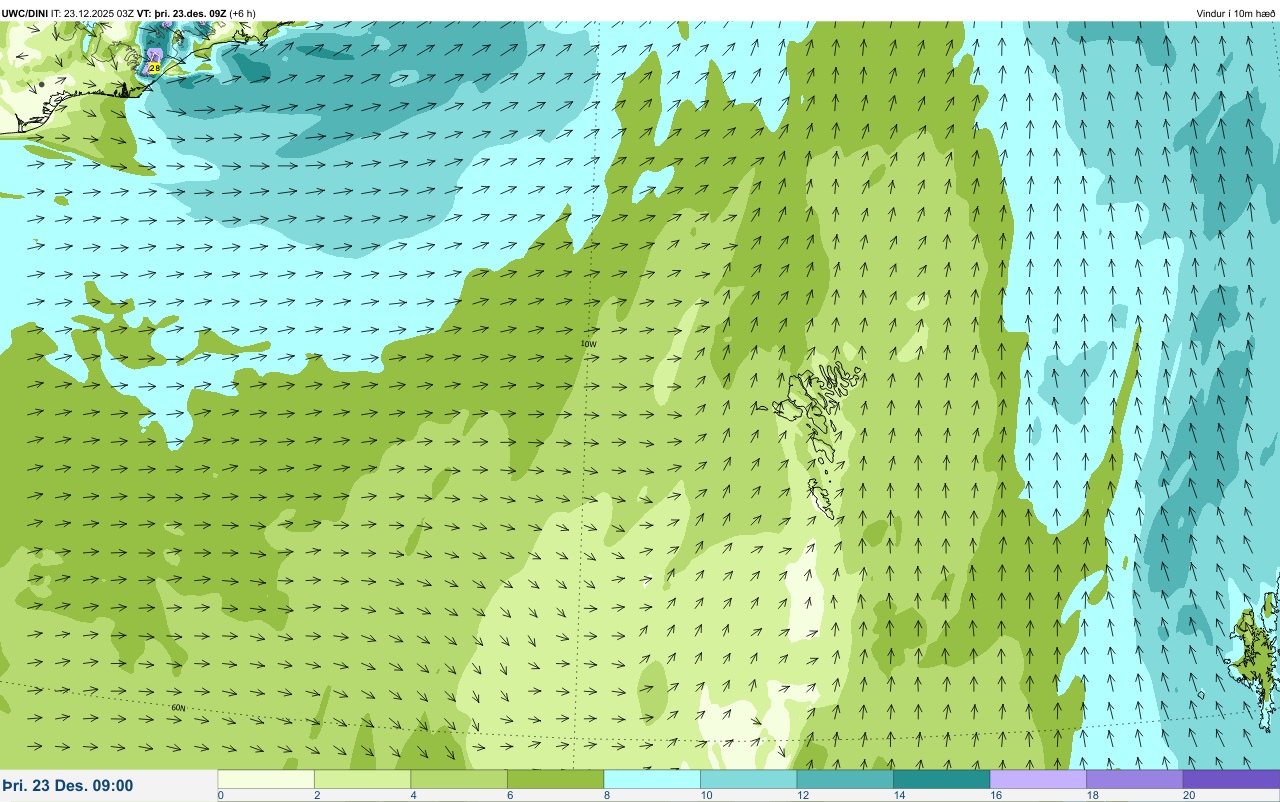Click the legend tick value 14
The height and width of the screenshot is (802, 1280).
[x=898, y=795]
